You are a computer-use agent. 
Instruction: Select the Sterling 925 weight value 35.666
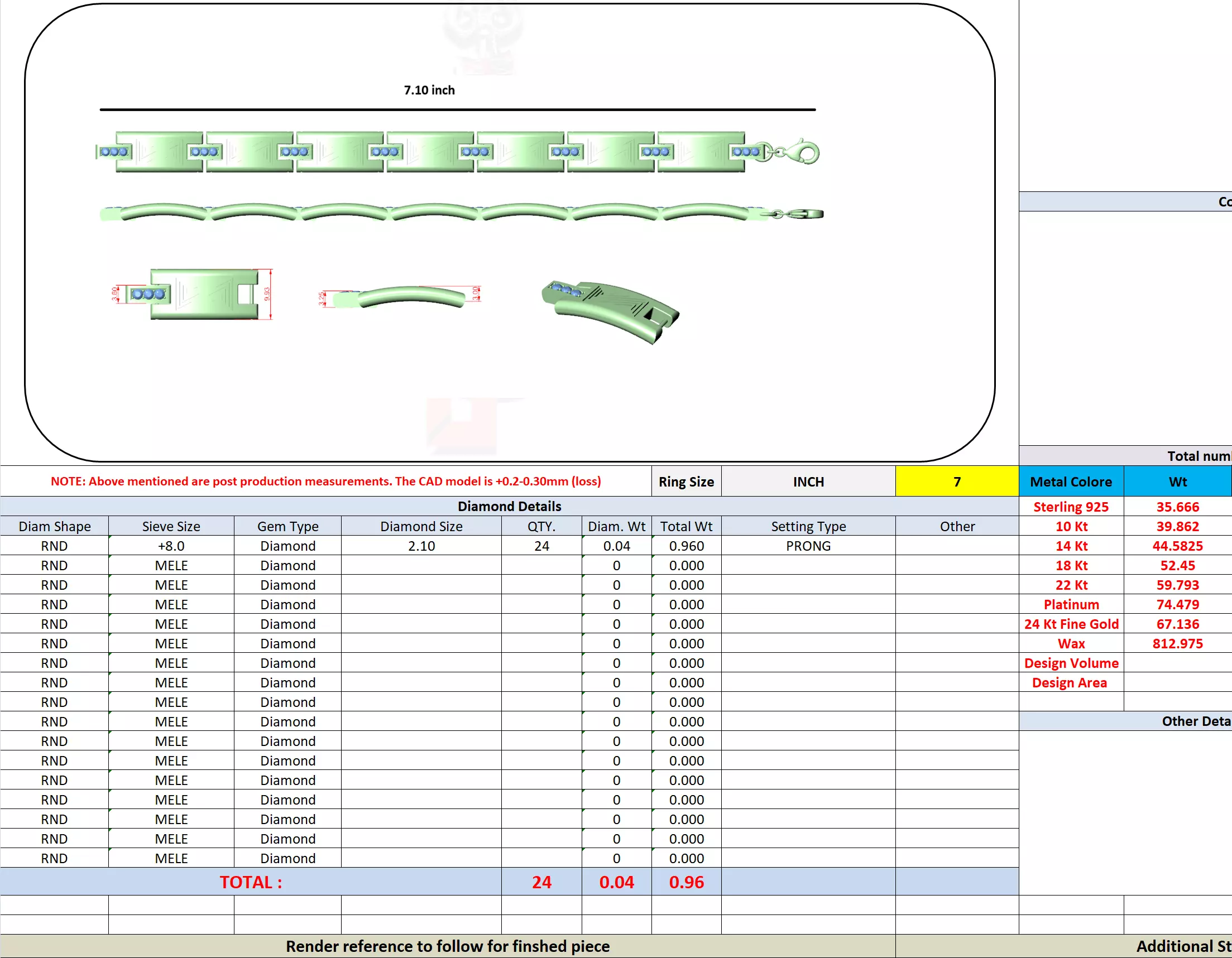click(1177, 507)
